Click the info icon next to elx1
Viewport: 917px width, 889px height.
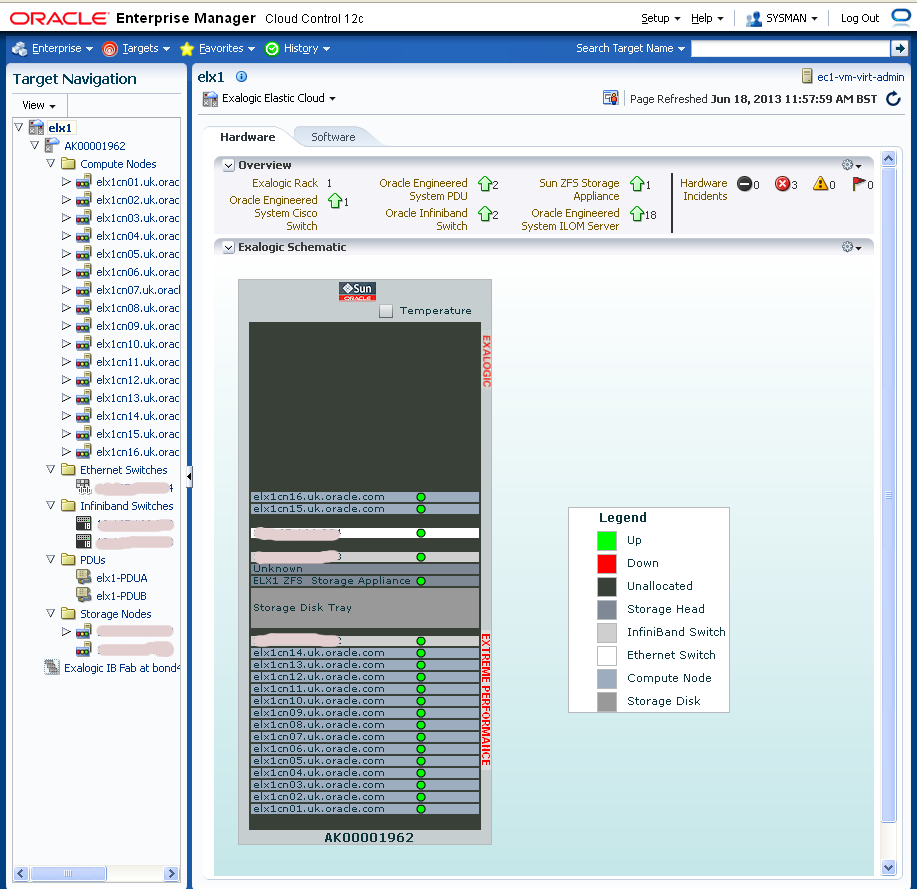(240, 76)
